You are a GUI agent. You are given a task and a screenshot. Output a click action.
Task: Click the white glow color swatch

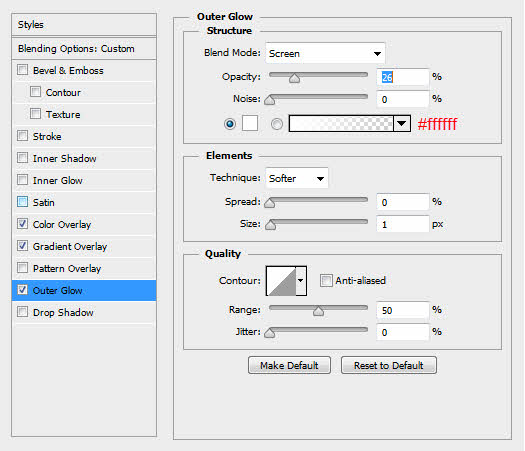250,123
